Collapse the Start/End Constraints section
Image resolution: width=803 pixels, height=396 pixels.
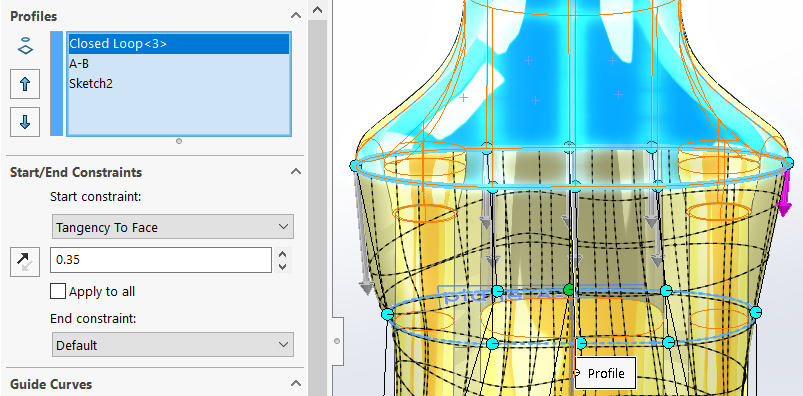(295, 172)
